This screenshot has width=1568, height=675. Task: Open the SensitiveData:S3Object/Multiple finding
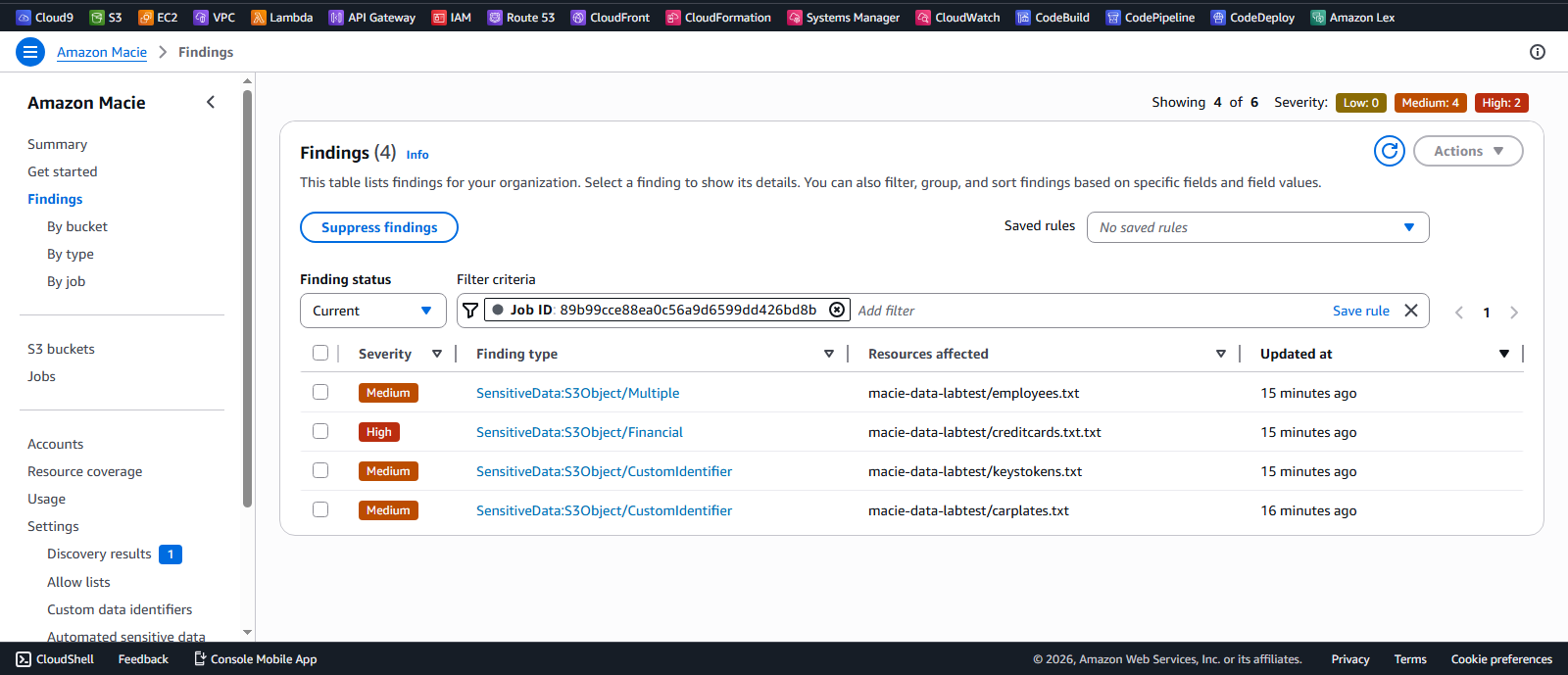pyautogui.click(x=578, y=393)
